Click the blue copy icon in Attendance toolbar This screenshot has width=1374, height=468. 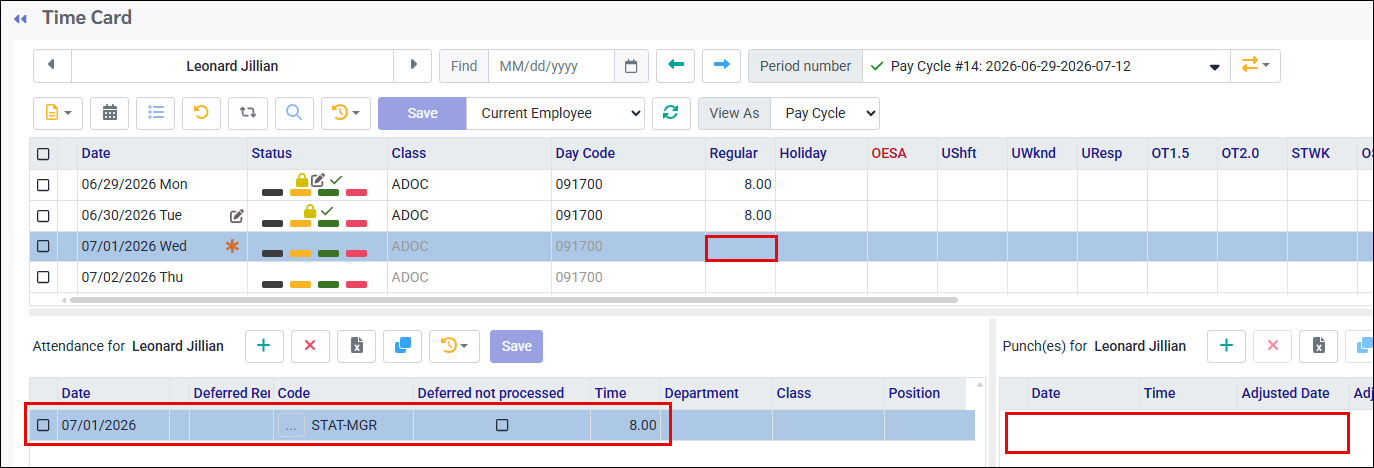pyautogui.click(x=402, y=346)
